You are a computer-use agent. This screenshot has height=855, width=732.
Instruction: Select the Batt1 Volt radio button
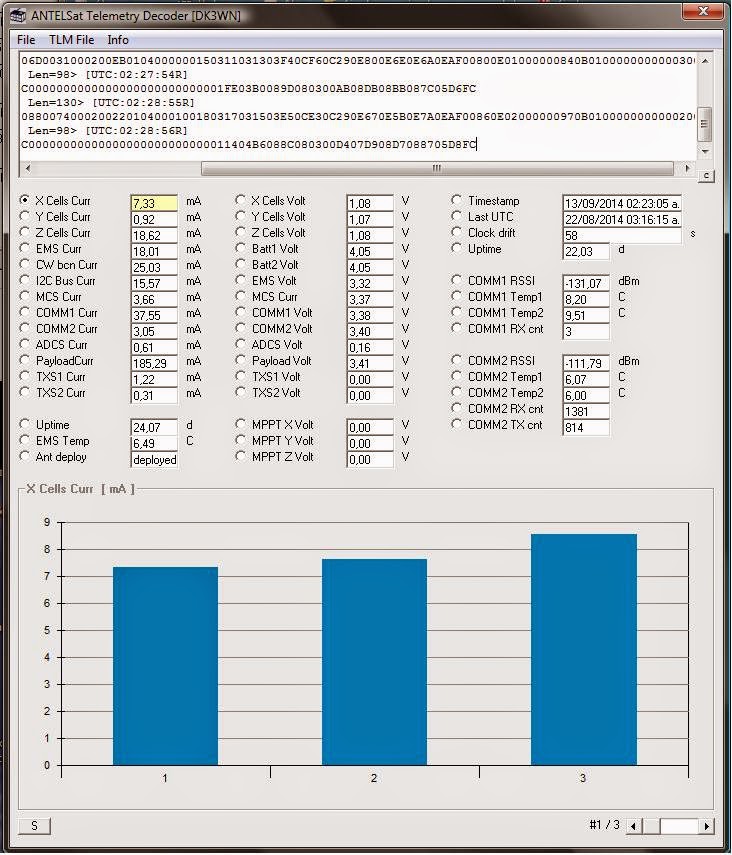[x=241, y=248]
